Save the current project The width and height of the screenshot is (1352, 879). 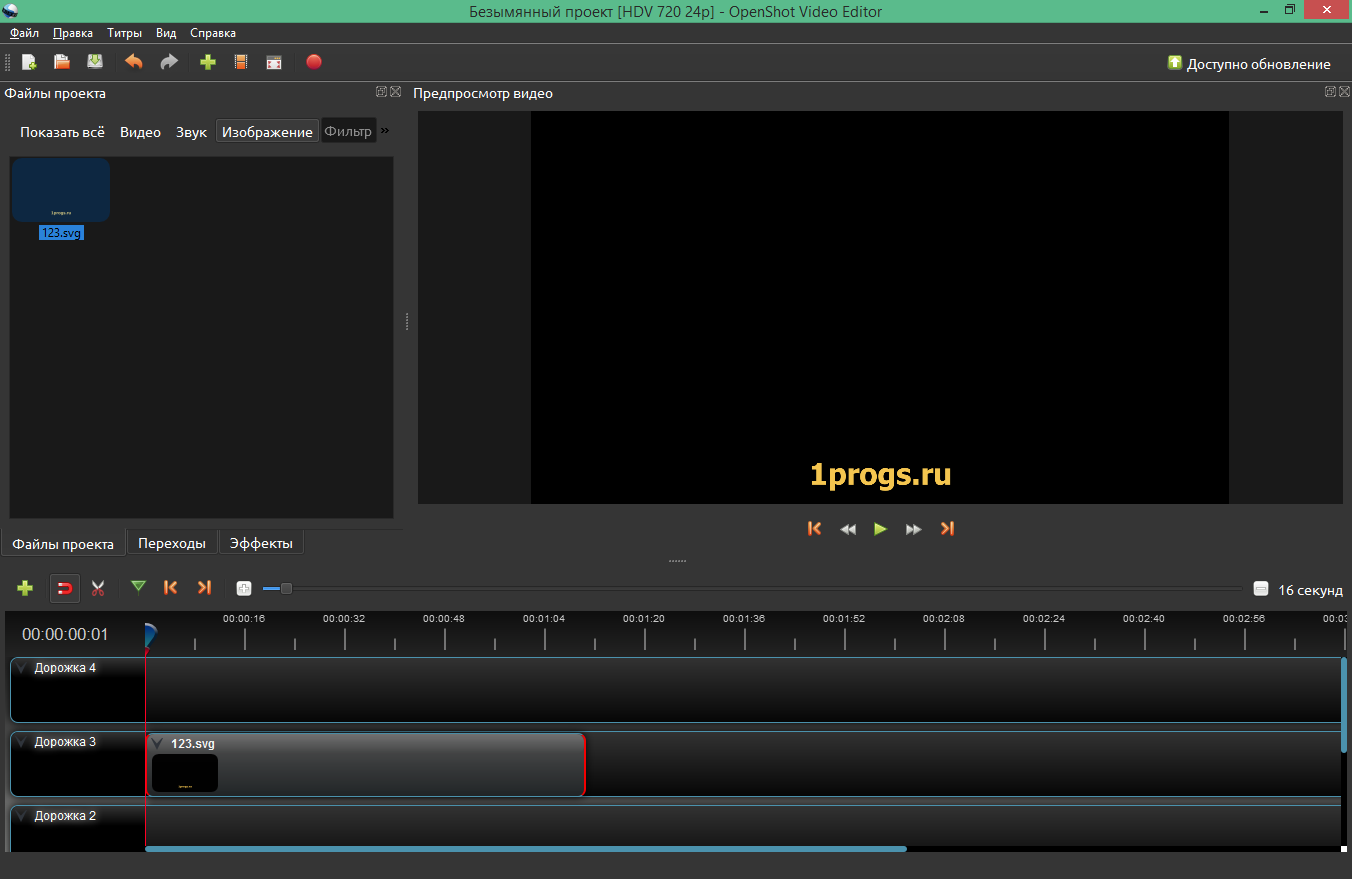[95, 61]
